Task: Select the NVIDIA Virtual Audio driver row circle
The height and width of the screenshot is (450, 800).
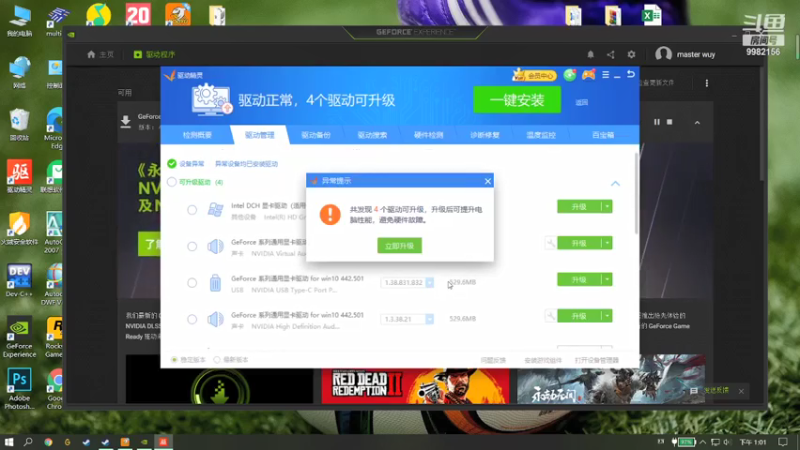Action: click(x=192, y=246)
